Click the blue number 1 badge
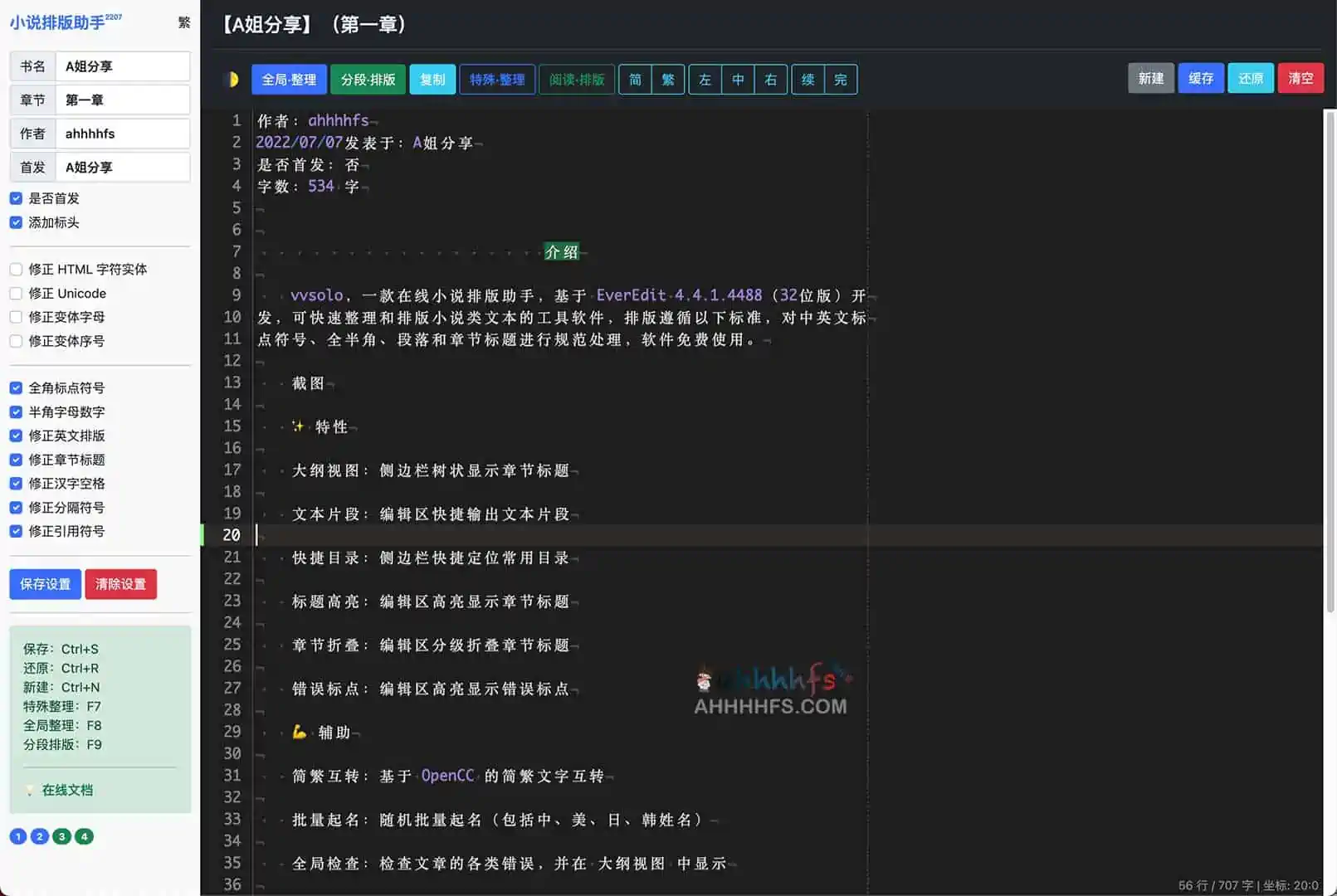1337x896 pixels. pyautogui.click(x=18, y=836)
